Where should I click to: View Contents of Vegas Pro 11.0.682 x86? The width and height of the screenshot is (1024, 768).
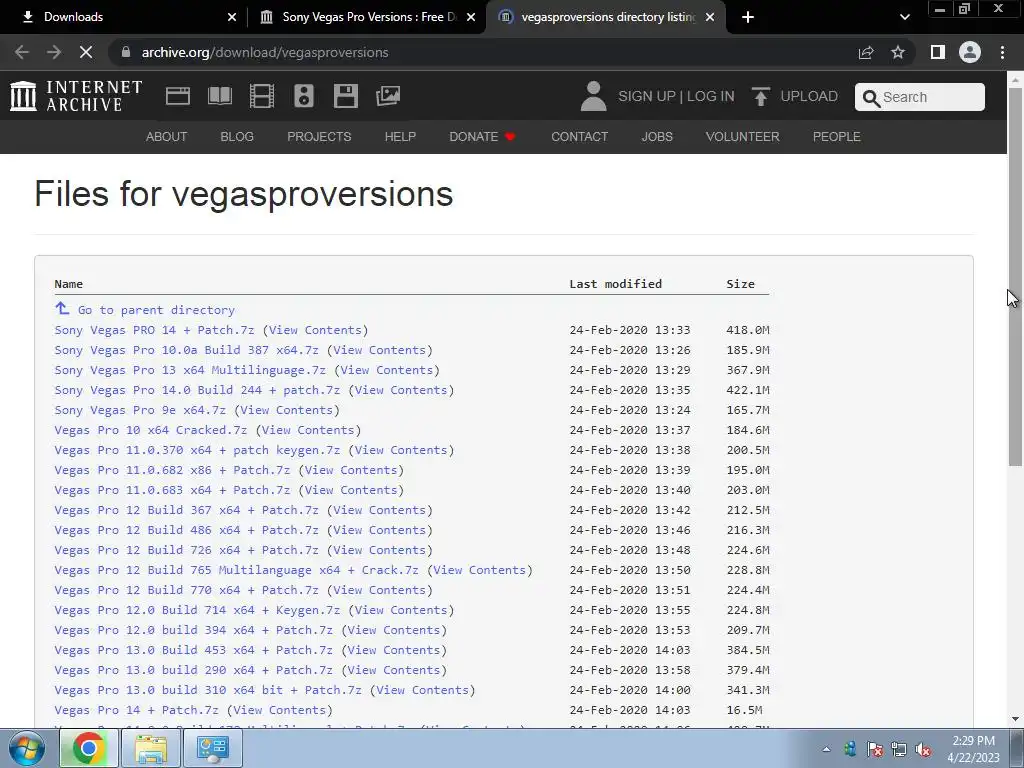(x=351, y=470)
